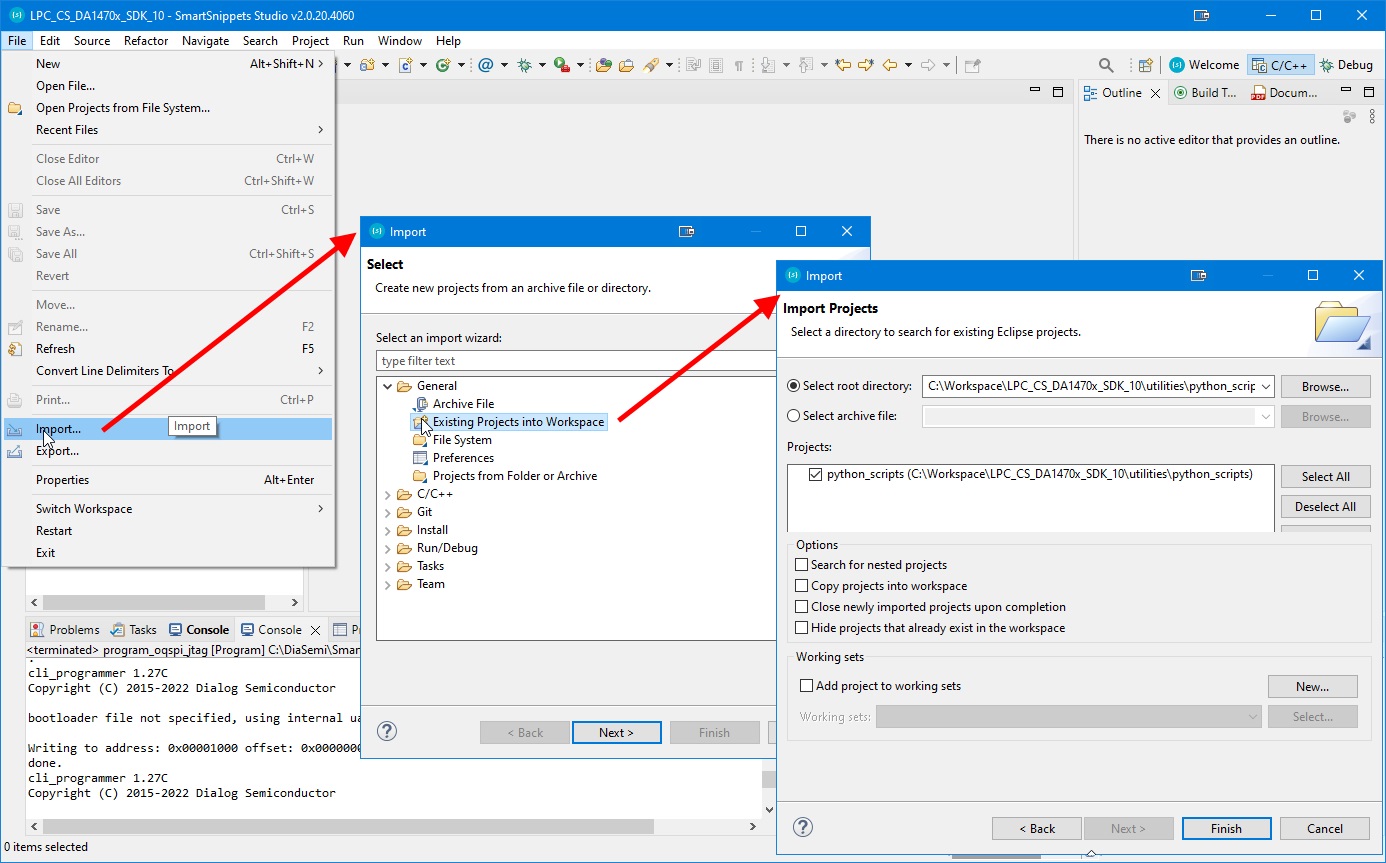Click Finish in Import Projects dialog
This screenshot has width=1386, height=863.
[1226, 829]
